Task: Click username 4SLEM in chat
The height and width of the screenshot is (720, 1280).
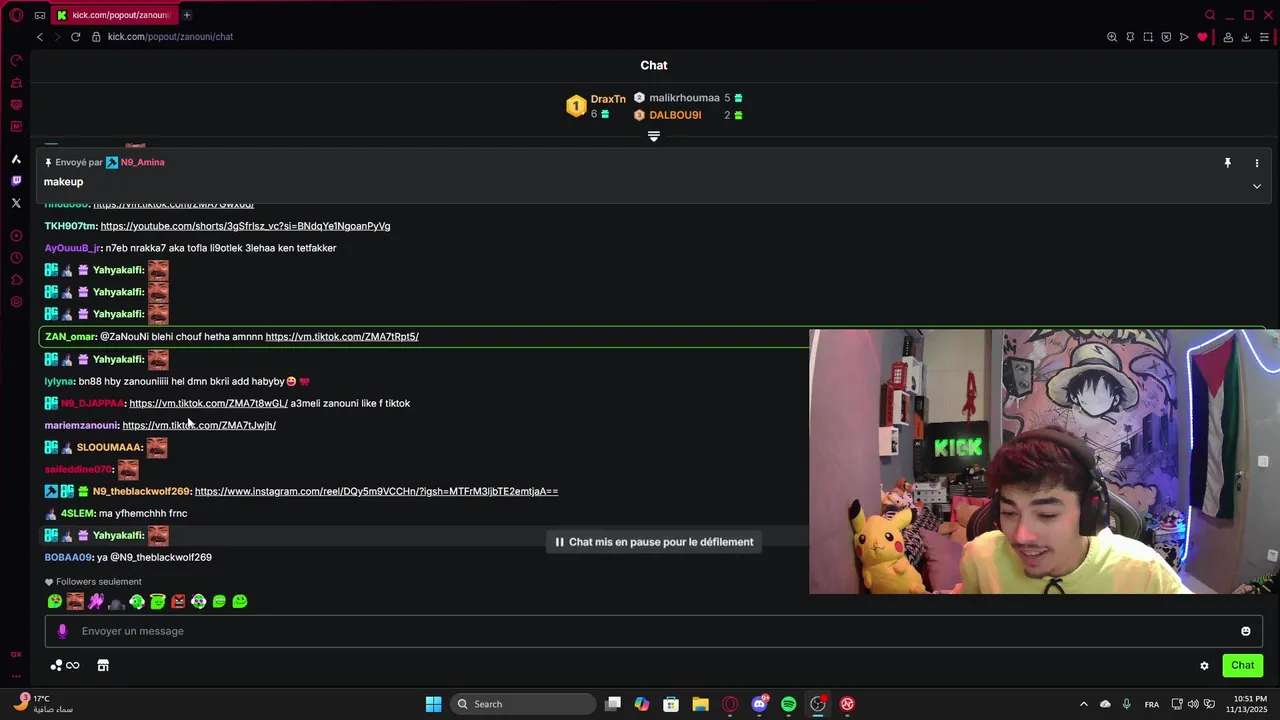Action: pos(77,513)
